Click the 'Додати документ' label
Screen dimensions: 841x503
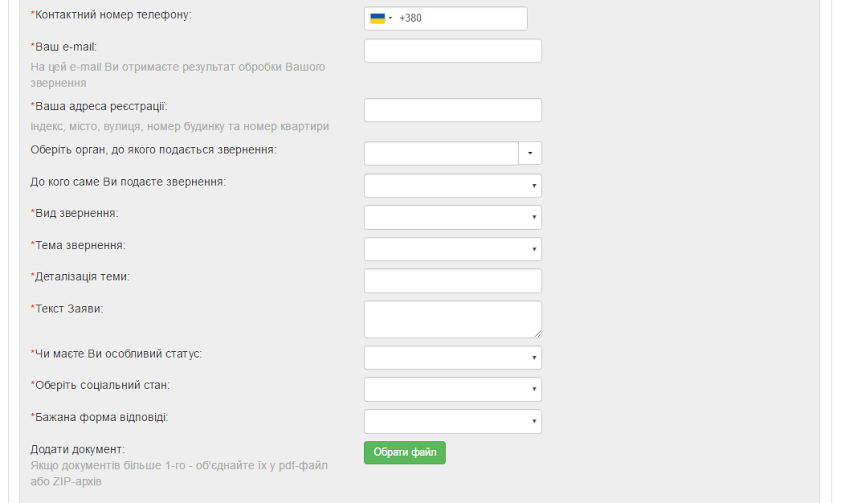[x=78, y=450]
